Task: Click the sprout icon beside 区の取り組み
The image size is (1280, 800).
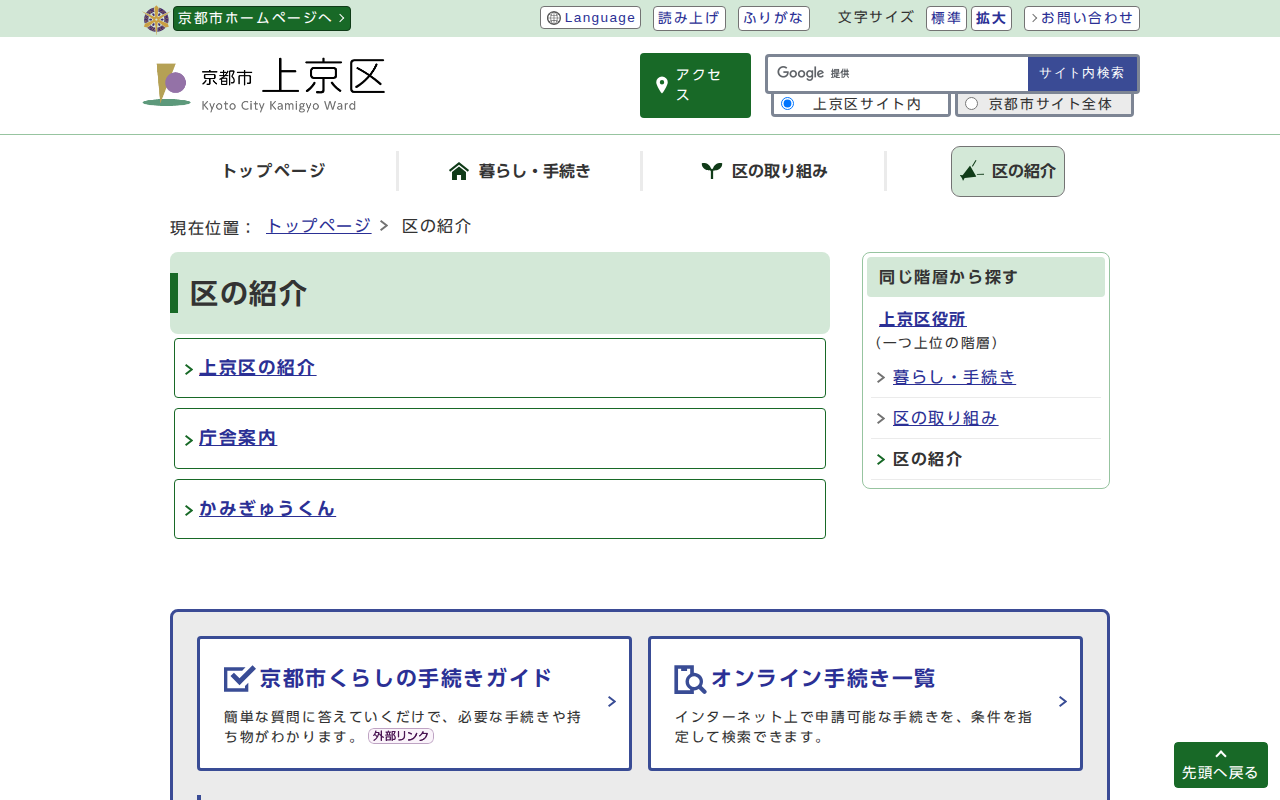Action: pyautogui.click(x=712, y=171)
